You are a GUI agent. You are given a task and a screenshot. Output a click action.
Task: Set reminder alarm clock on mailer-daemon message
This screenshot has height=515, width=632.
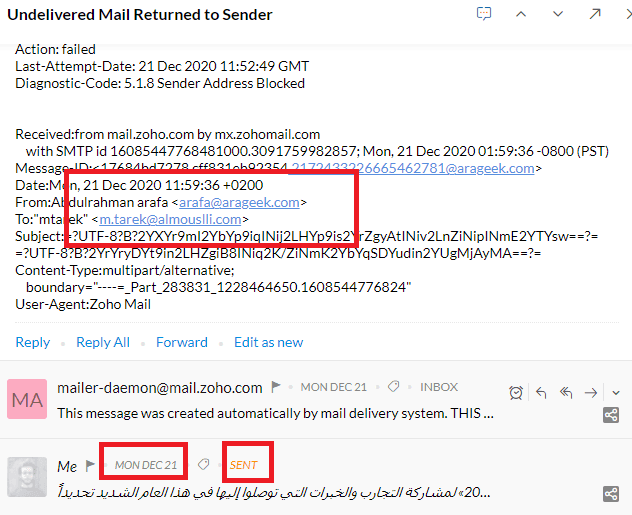(516, 392)
